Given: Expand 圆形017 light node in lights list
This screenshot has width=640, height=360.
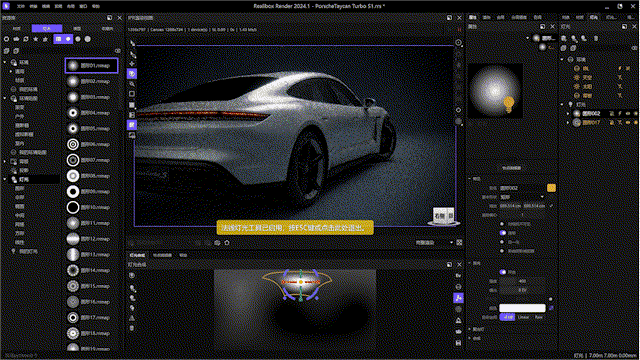Looking at the screenshot, I should (568, 122).
